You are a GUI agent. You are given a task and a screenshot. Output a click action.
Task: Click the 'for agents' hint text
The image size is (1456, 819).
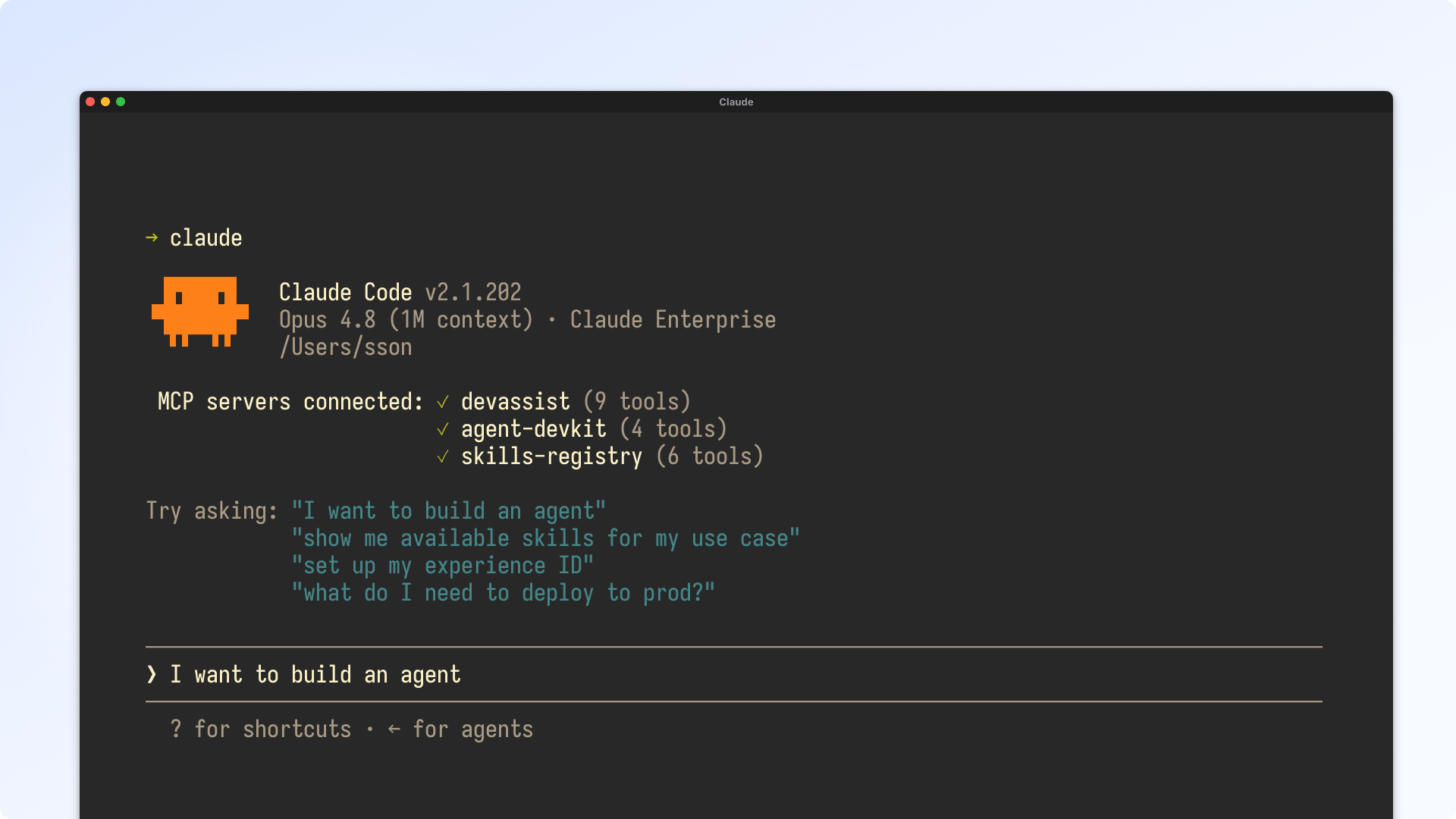(473, 730)
